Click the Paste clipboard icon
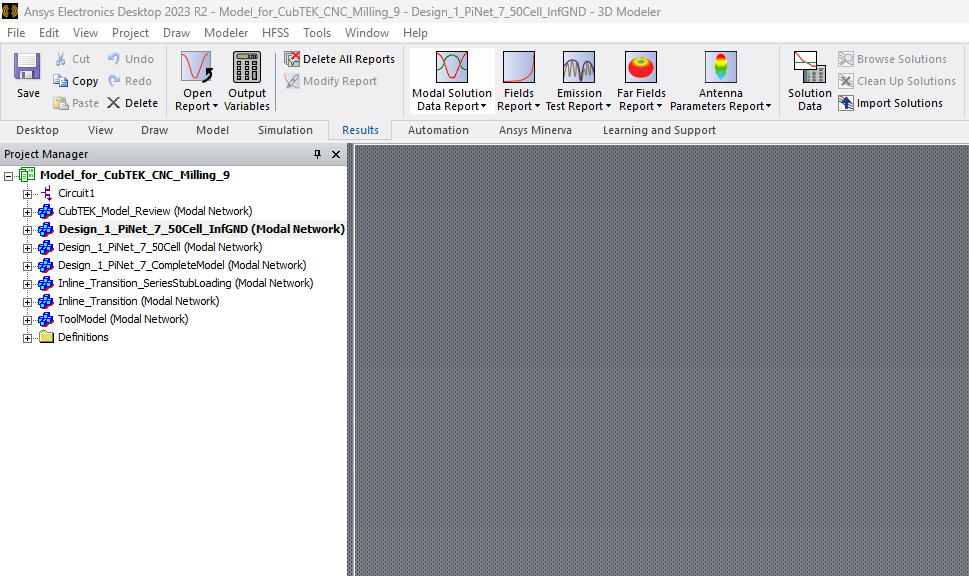Image resolution: width=969 pixels, height=576 pixels. (x=61, y=103)
